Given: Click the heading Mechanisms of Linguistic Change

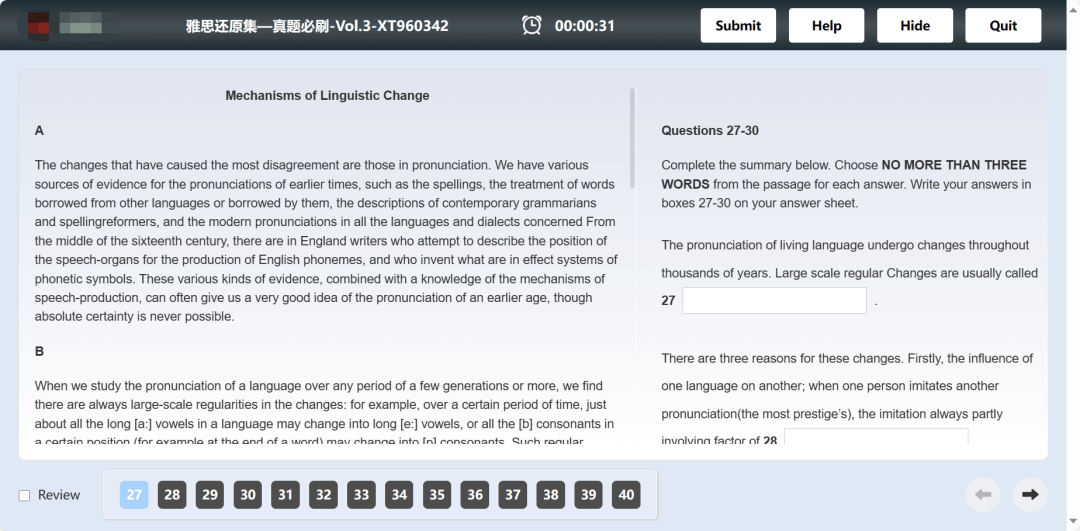Looking at the screenshot, I should [327, 96].
